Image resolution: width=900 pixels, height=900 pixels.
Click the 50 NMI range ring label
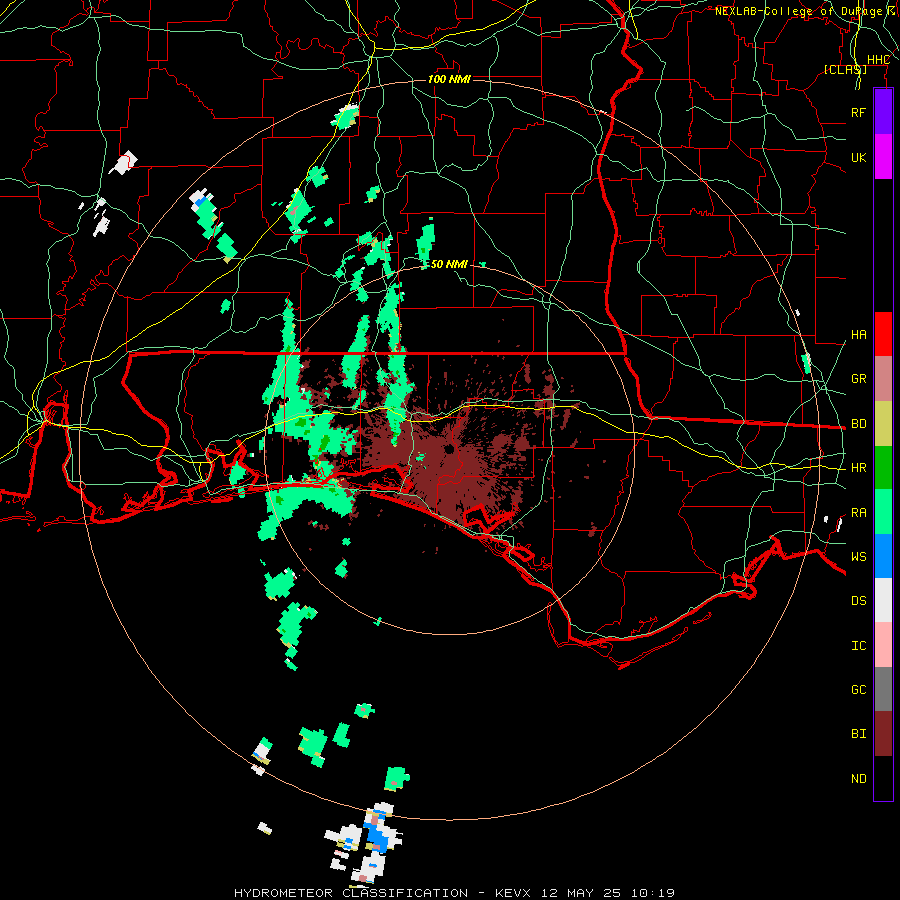pyautogui.click(x=449, y=264)
